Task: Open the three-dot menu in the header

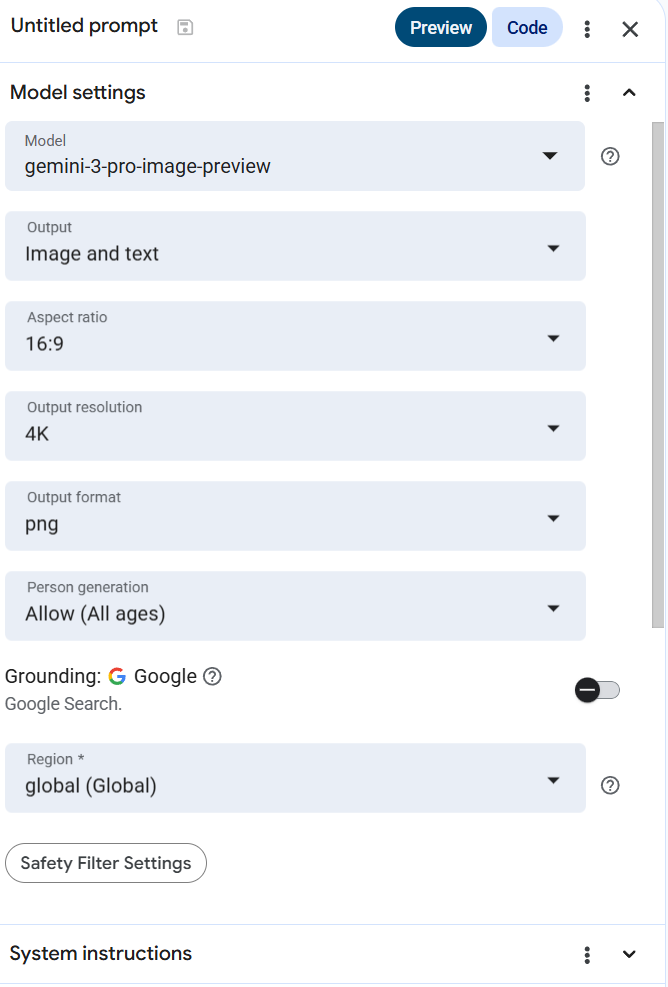Action: (587, 29)
